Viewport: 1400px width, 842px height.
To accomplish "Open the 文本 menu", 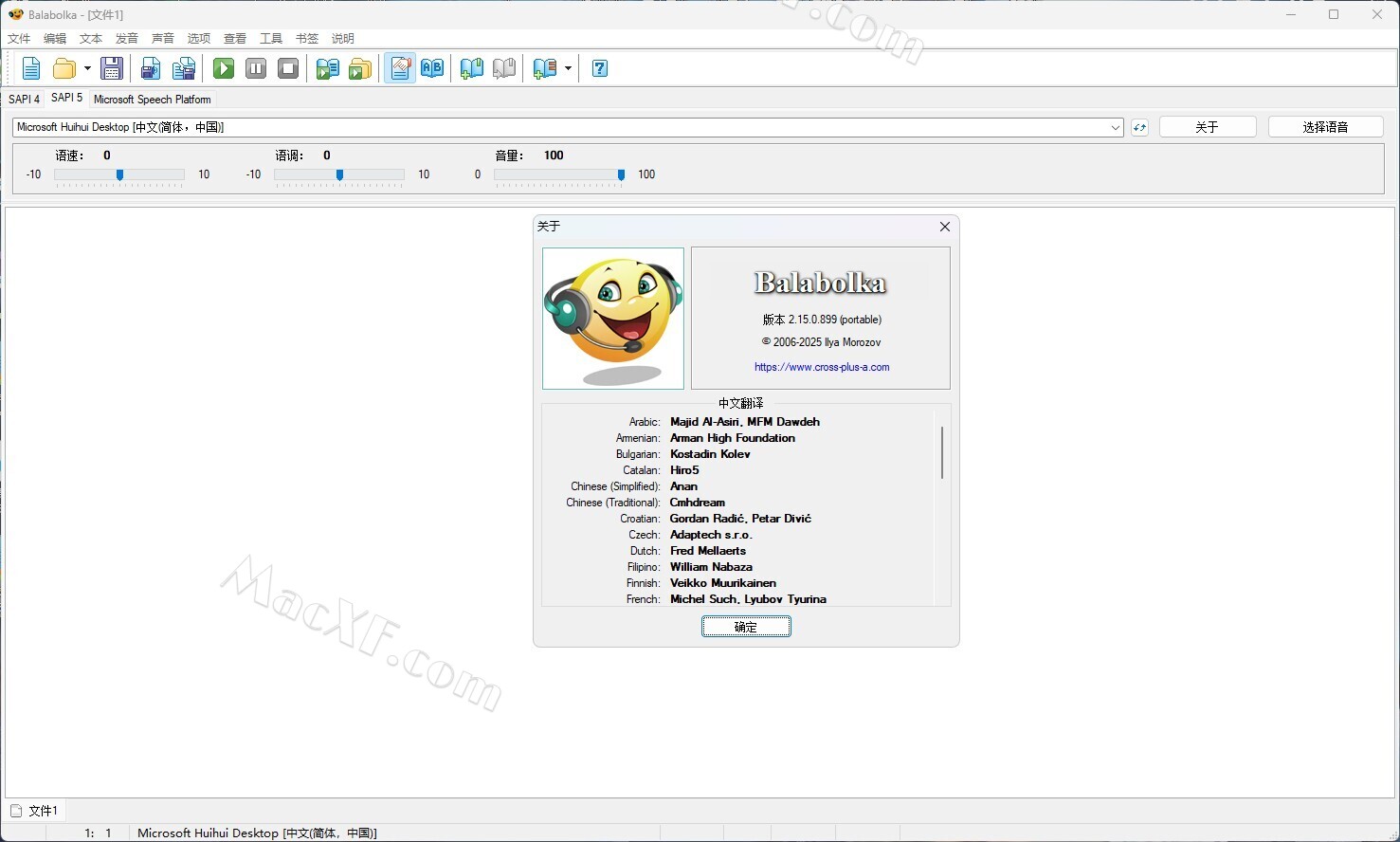I will point(91,39).
